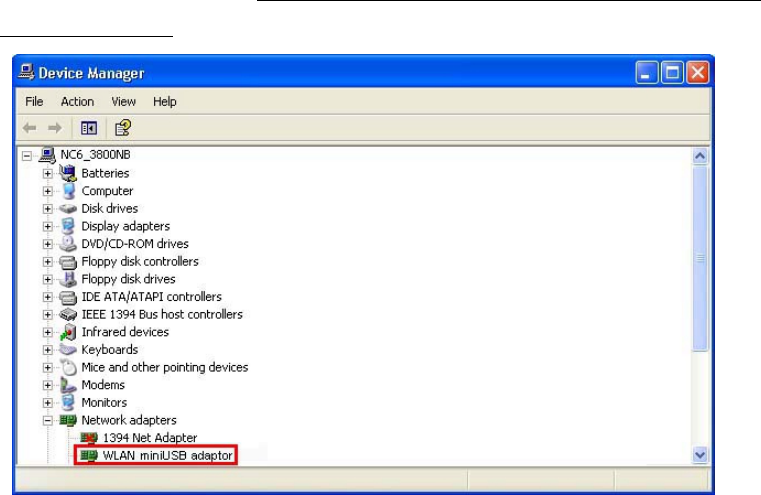Open the Action menu
Screen dimensions: 761x495
[x=77, y=101]
